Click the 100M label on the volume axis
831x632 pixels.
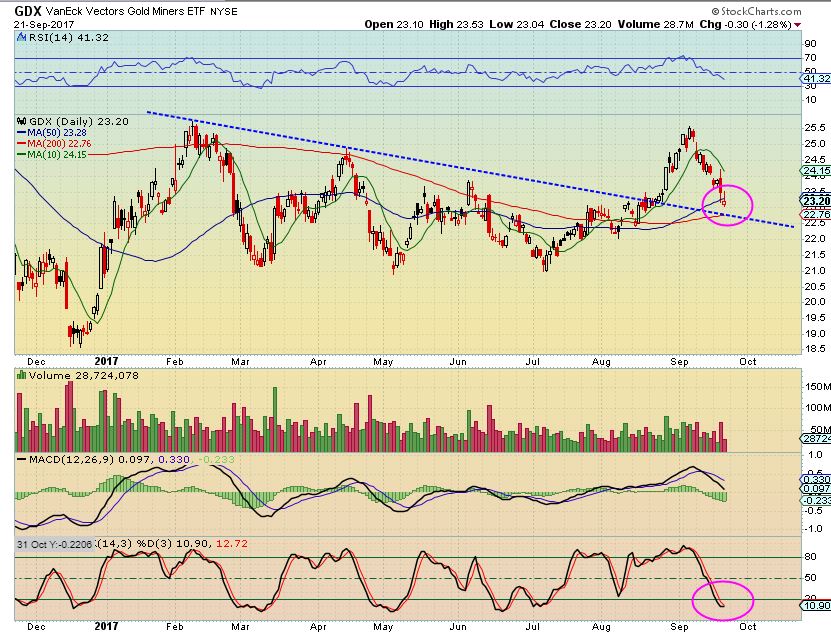click(818, 408)
